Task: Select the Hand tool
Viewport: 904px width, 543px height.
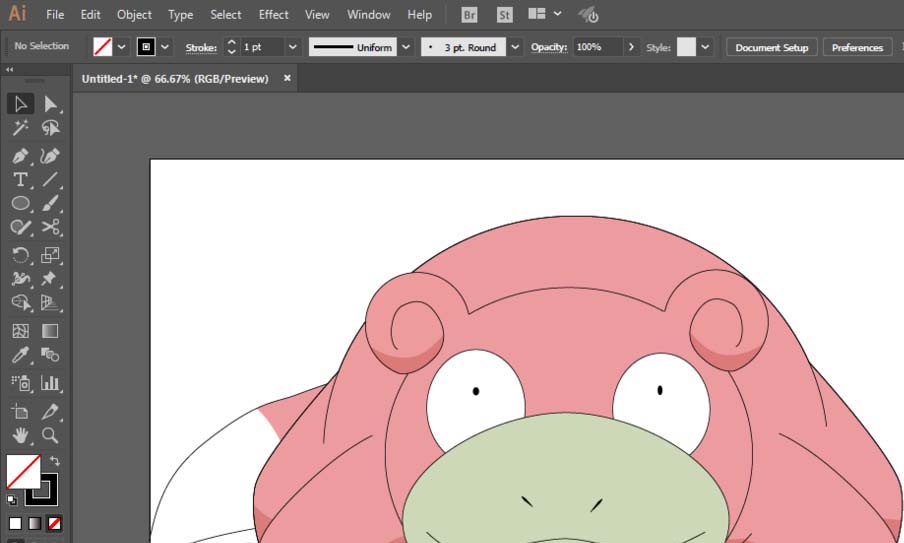Action: pyautogui.click(x=20, y=436)
